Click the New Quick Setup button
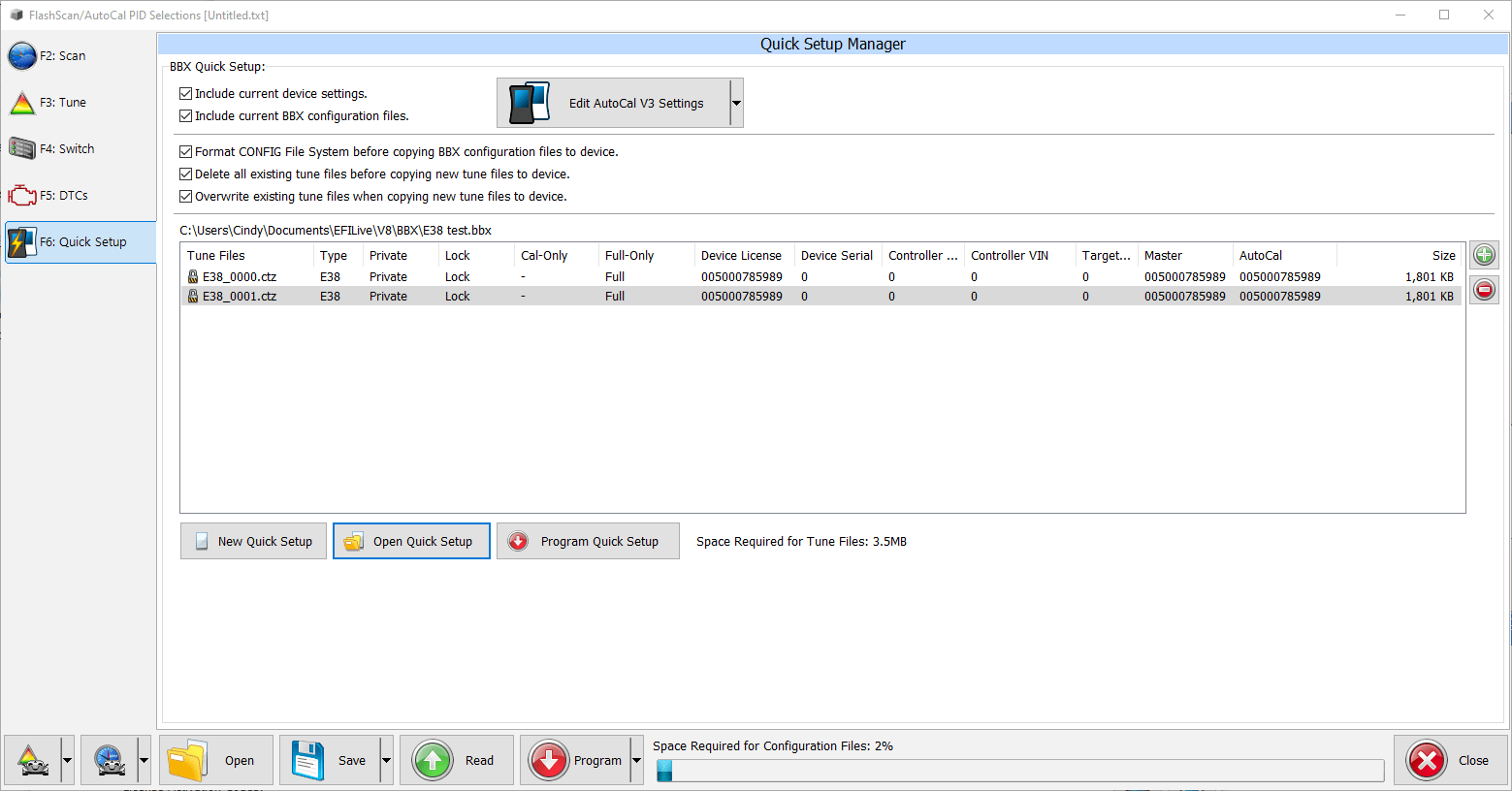This screenshot has height=791, width=1512. click(x=253, y=541)
